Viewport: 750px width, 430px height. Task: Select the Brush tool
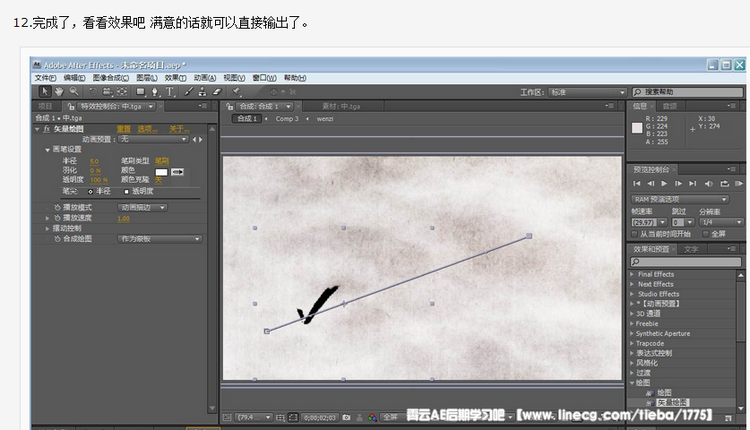[188, 91]
